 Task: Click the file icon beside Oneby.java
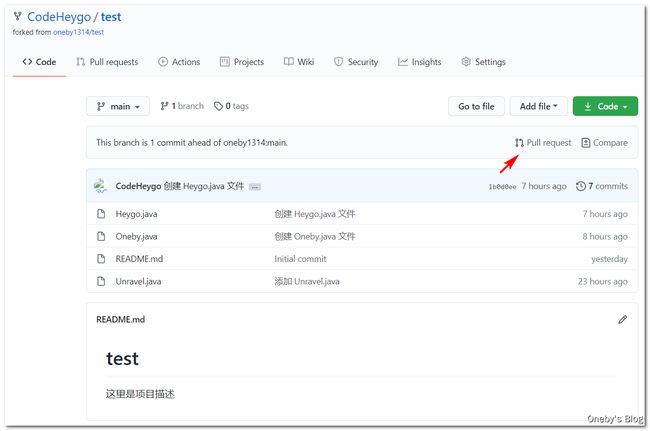click(x=101, y=236)
